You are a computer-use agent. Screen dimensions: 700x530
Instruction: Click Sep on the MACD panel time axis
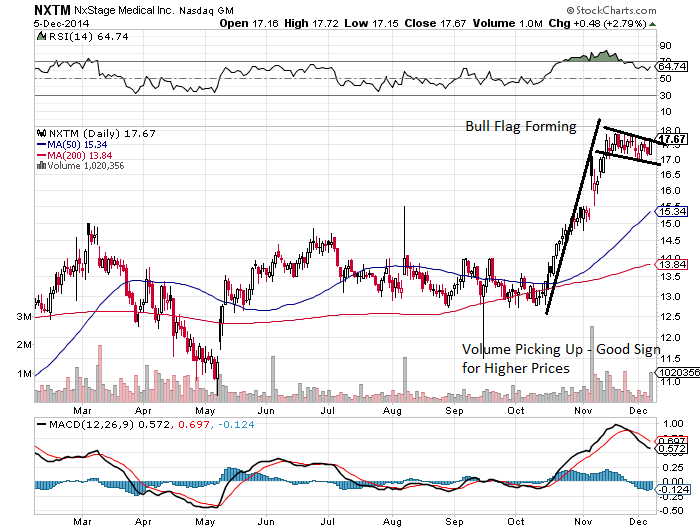pyautogui.click(x=454, y=522)
